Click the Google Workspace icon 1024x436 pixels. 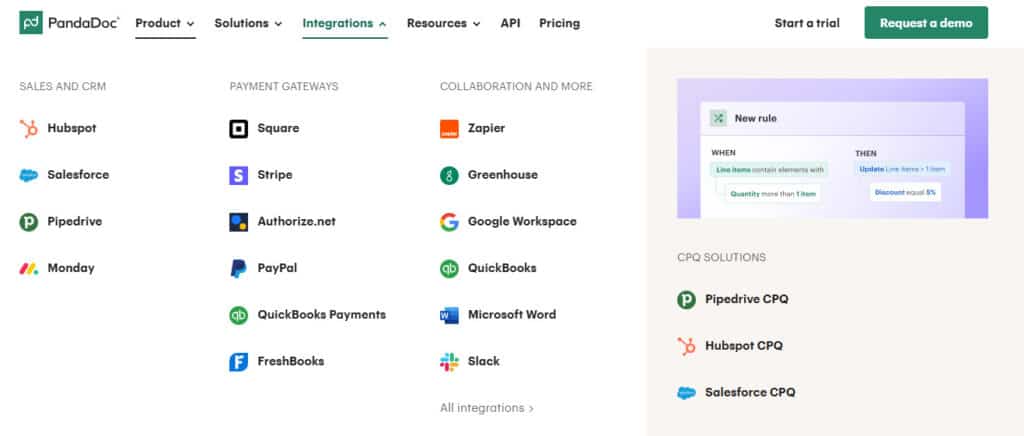point(449,222)
